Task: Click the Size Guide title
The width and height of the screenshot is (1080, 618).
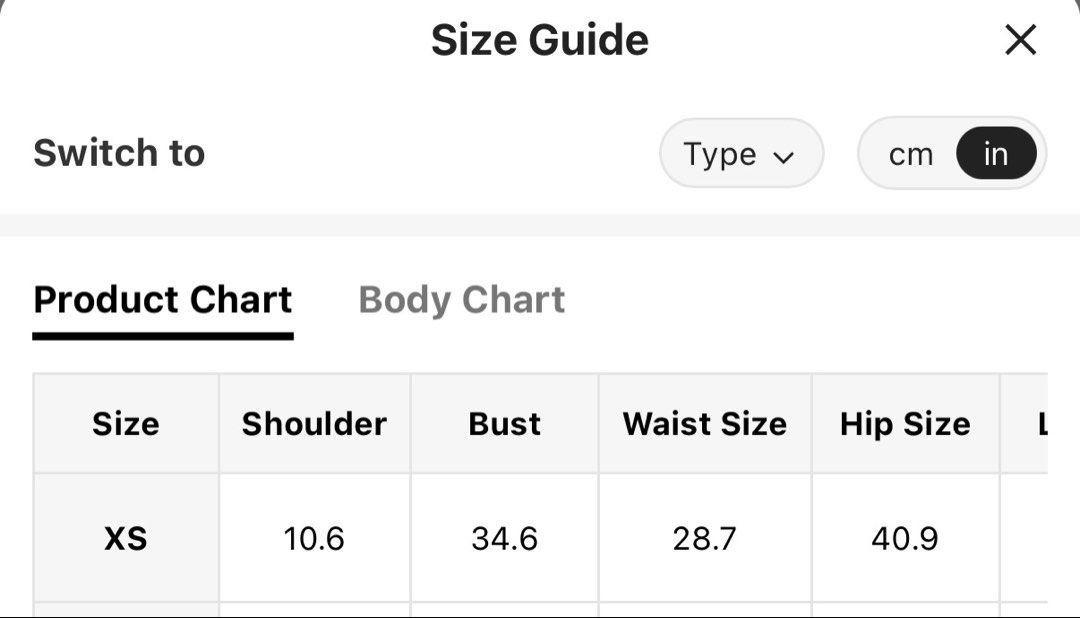Action: pyautogui.click(x=540, y=39)
